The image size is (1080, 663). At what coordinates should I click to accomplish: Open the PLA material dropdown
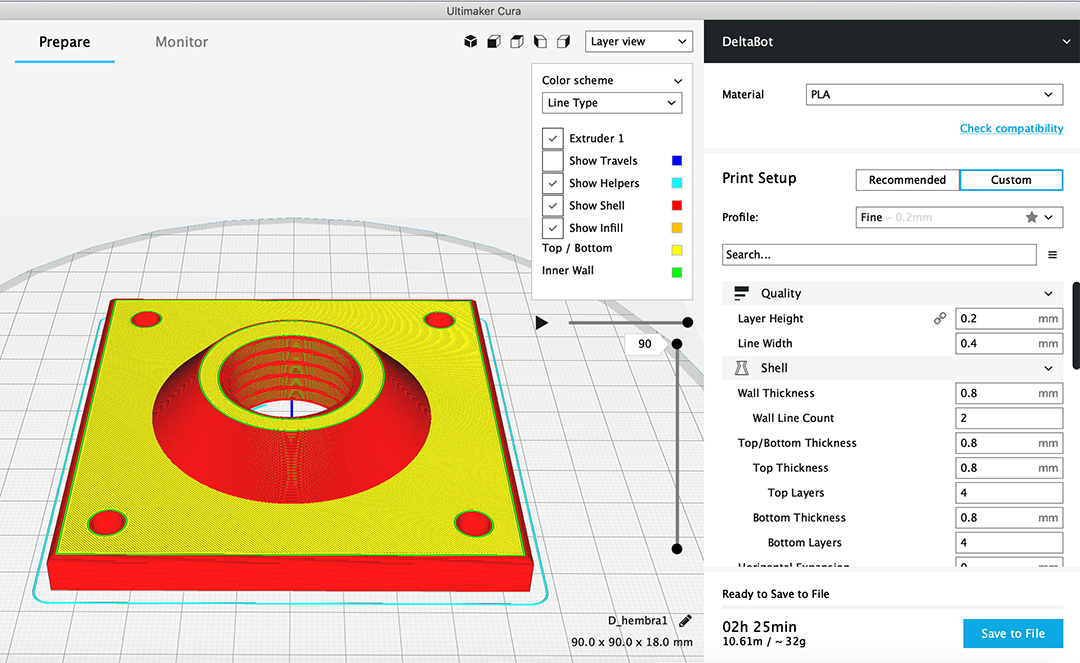click(934, 94)
